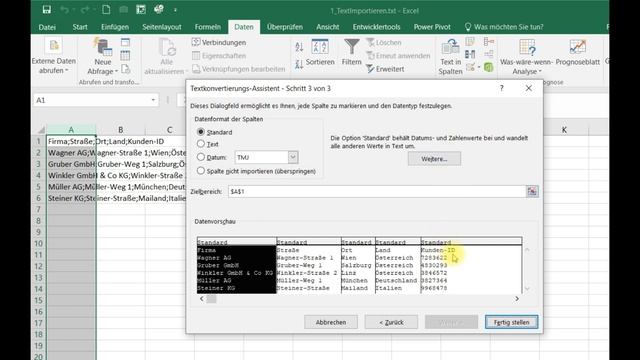Click cell A1 containing Firma;Straße;Ort;Land;Kunden-ID
This screenshot has width=640, height=360.
tap(71, 141)
